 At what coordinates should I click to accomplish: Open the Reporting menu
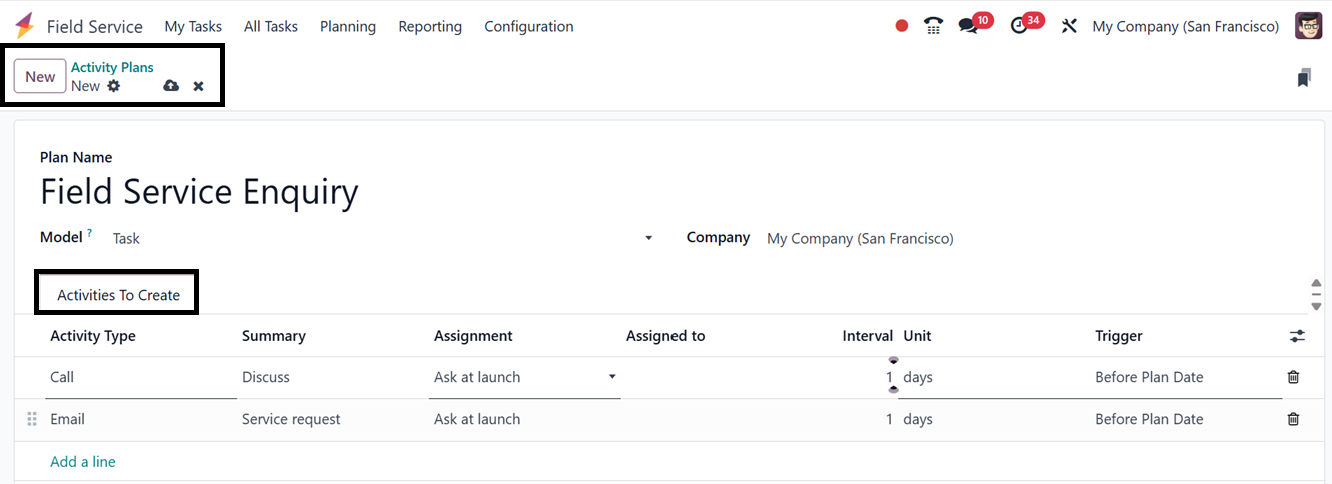tap(430, 26)
